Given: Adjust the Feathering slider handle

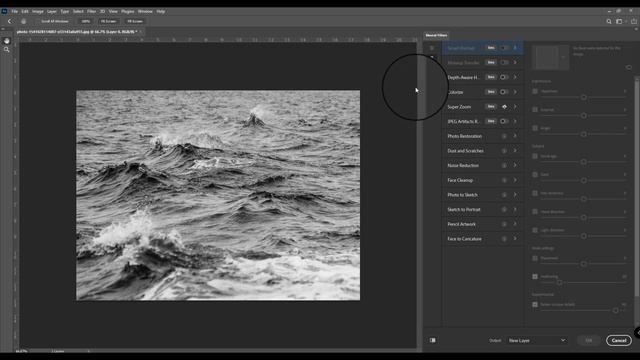Looking at the screenshot, I should (x=559, y=282).
